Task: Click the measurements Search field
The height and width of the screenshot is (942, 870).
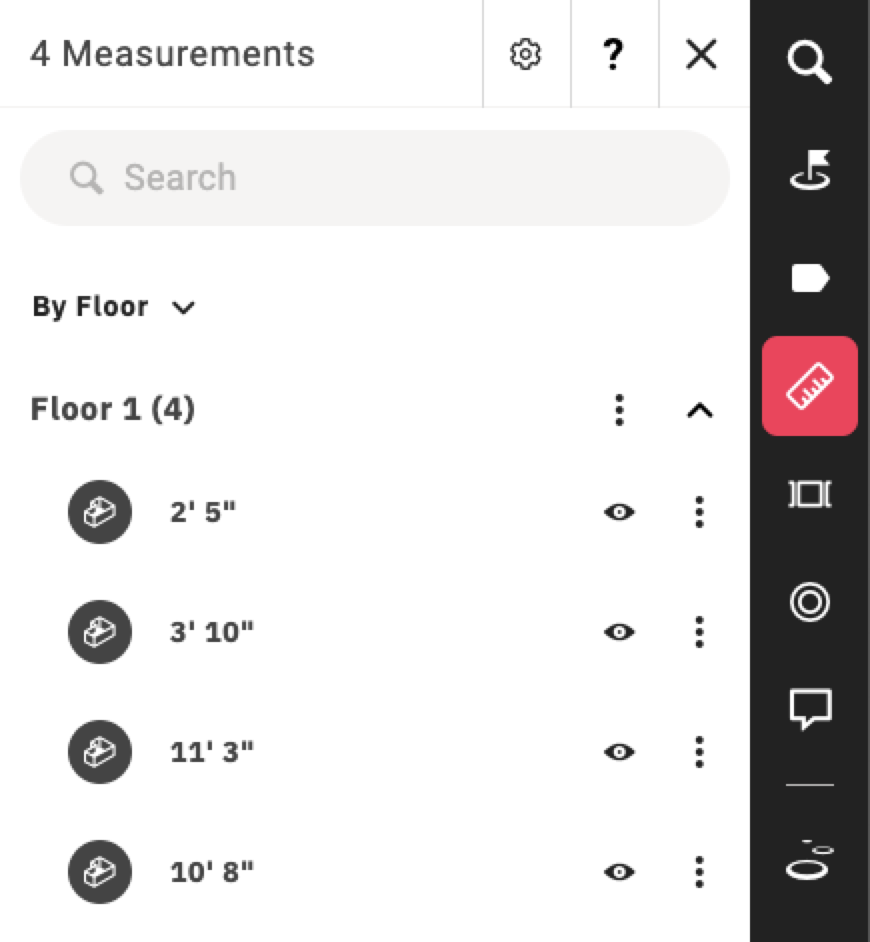Action: (375, 178)
